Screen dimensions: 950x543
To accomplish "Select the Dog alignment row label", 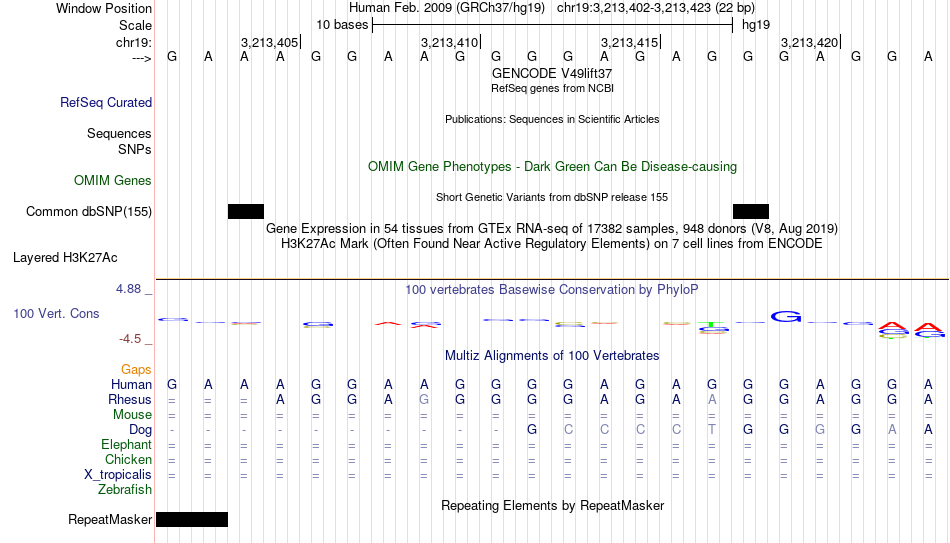I will tap(140, 430).
